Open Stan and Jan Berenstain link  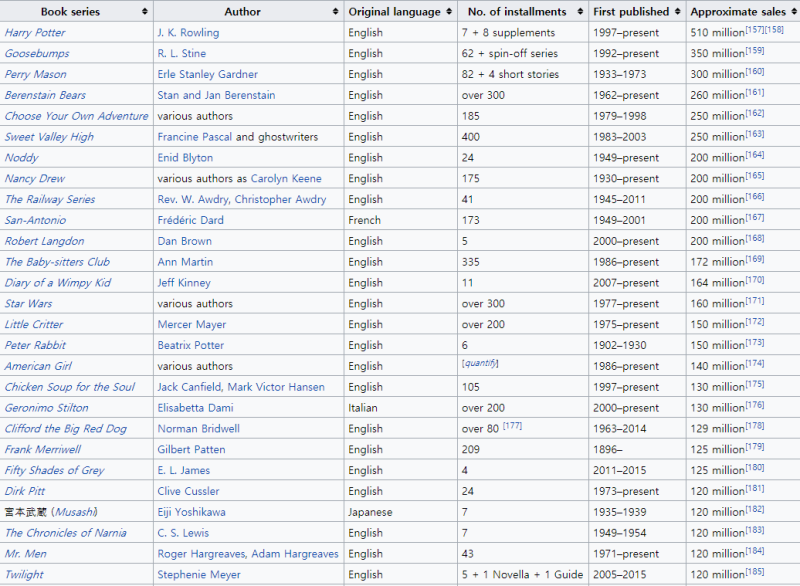tap(216, 95)
